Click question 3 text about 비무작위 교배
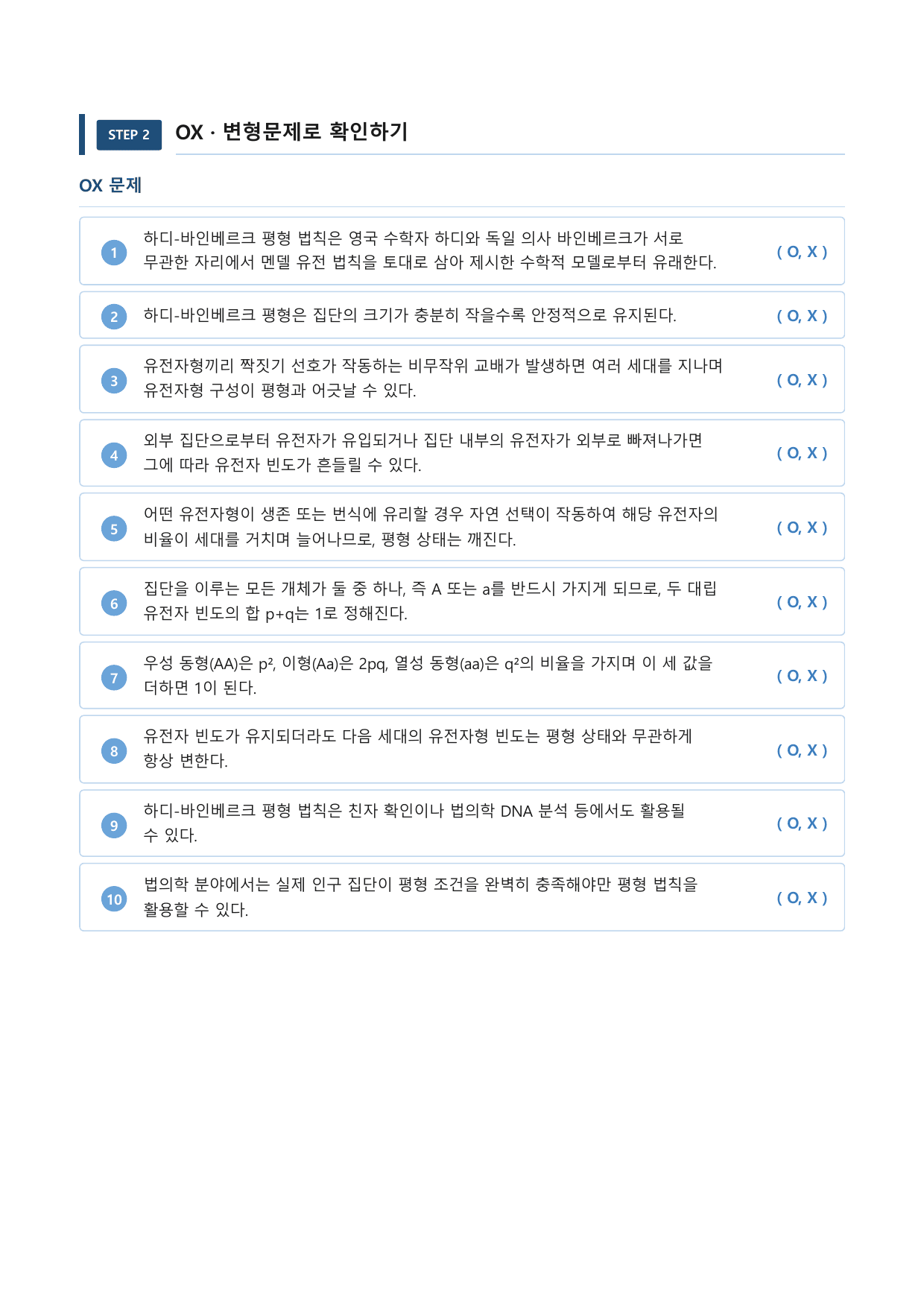Image resolution: width=924 pixels, height=1307 pixels. (433, 378)
